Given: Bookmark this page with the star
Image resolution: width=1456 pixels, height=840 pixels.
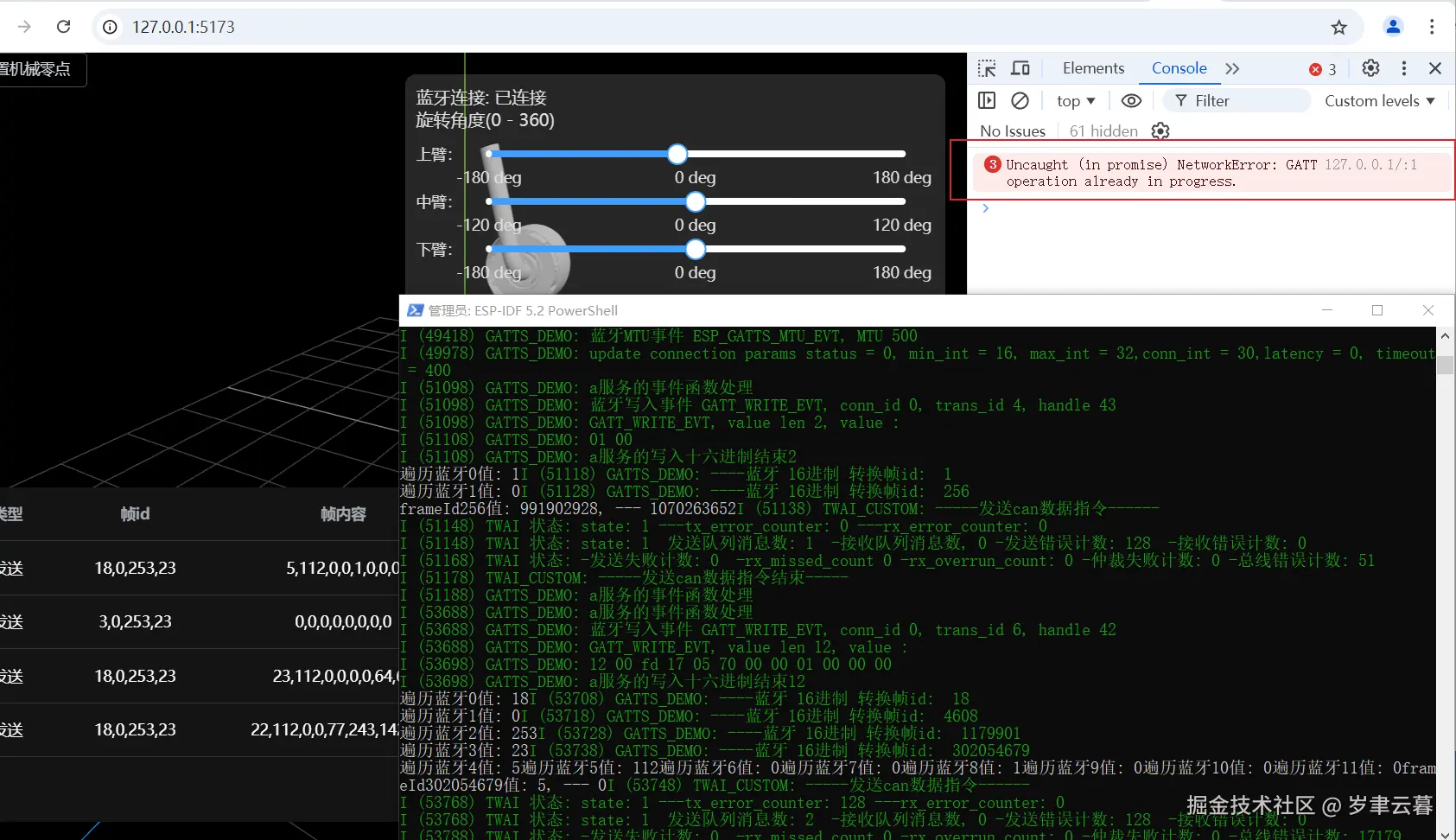Looking at the screenshot, I should coord(1338,27).
